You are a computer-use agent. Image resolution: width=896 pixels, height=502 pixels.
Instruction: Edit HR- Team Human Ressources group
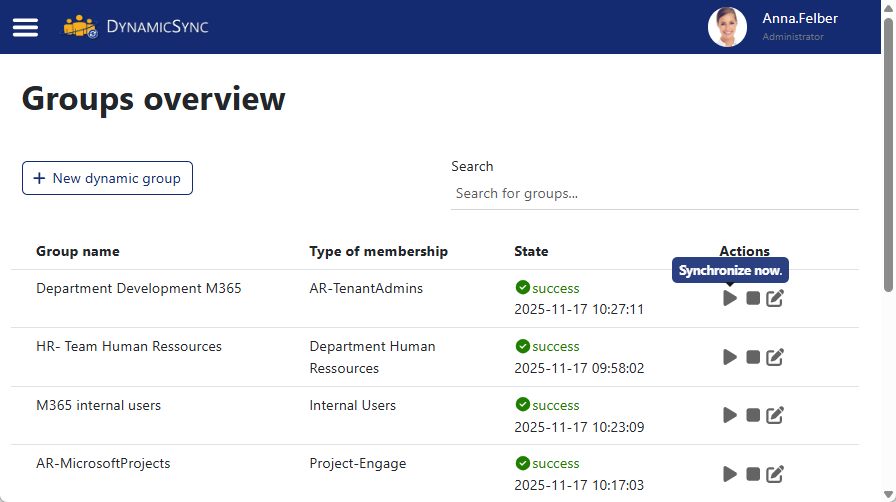point(775,357)
